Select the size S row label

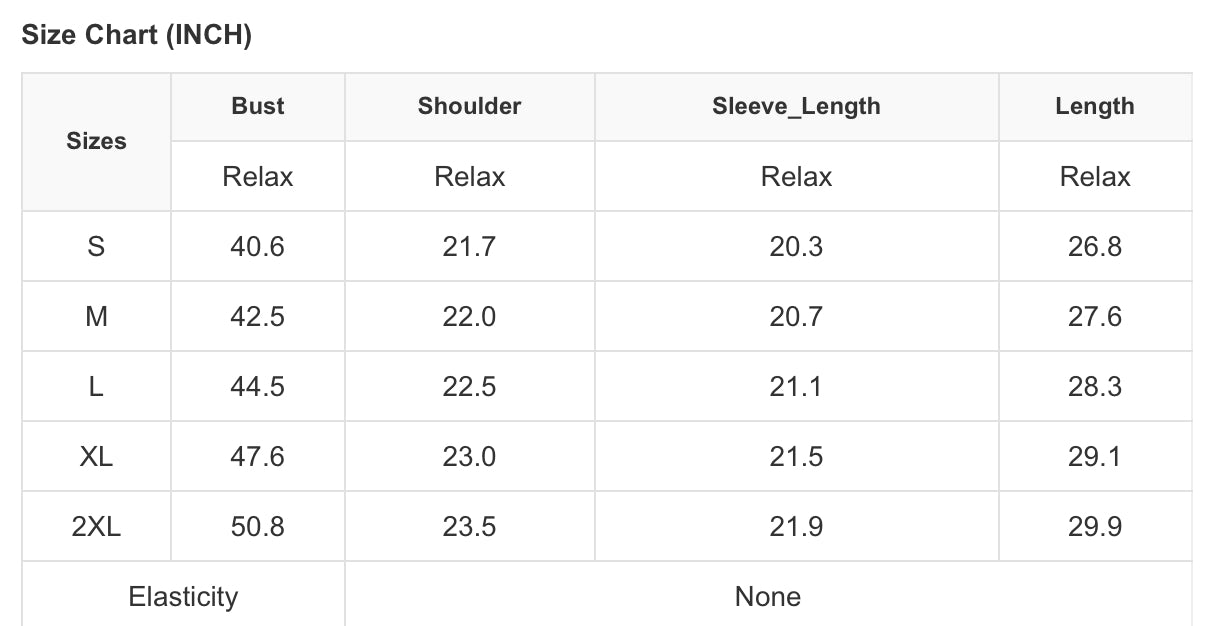[x=96, y=247]
